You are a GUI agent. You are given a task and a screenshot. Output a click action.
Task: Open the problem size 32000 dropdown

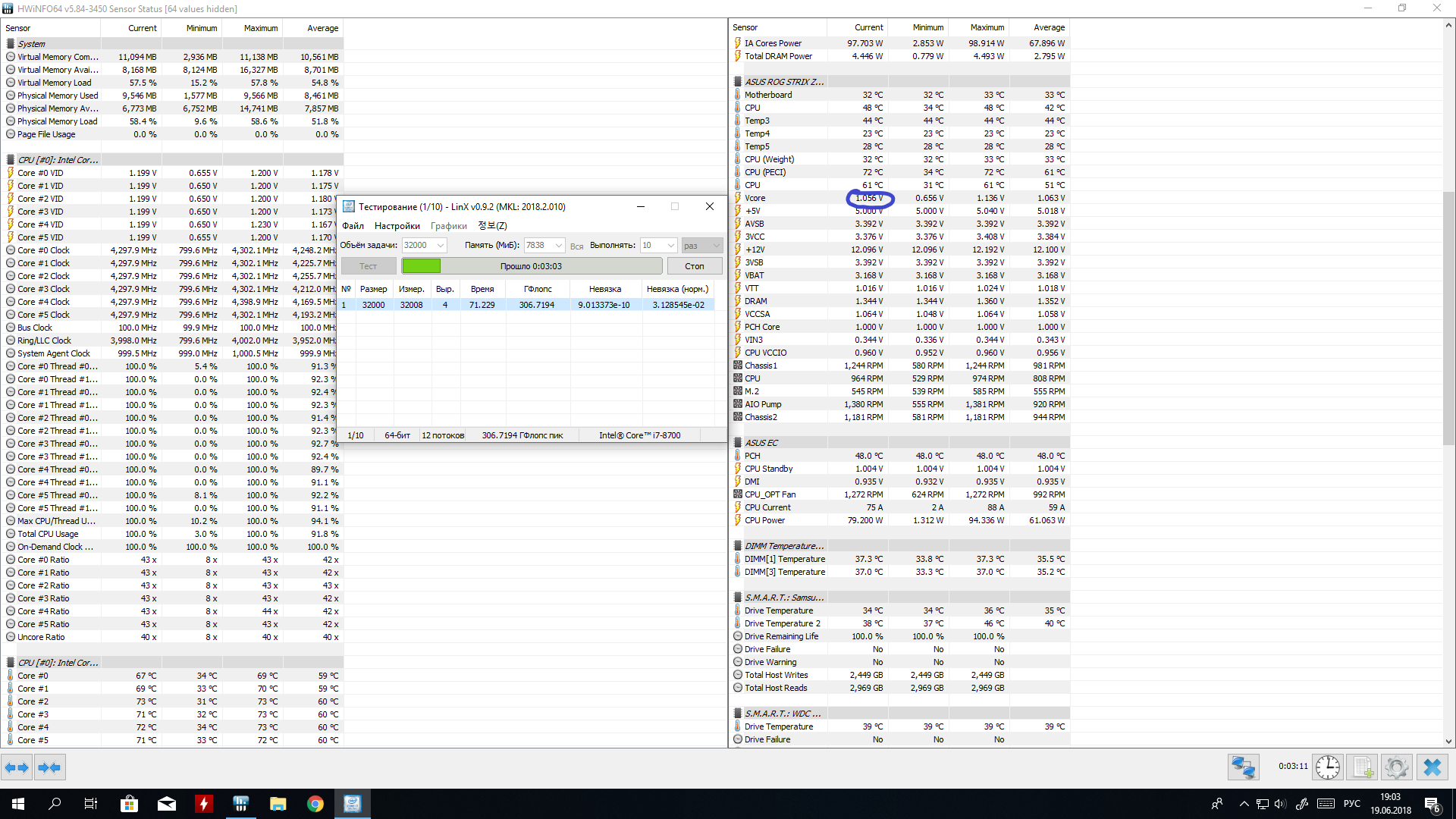(440, 246)
